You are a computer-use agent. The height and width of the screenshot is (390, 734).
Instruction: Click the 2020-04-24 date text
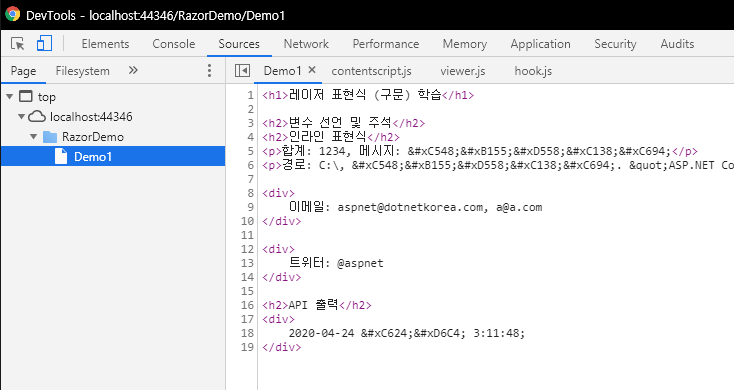click(x=321, y=333)
